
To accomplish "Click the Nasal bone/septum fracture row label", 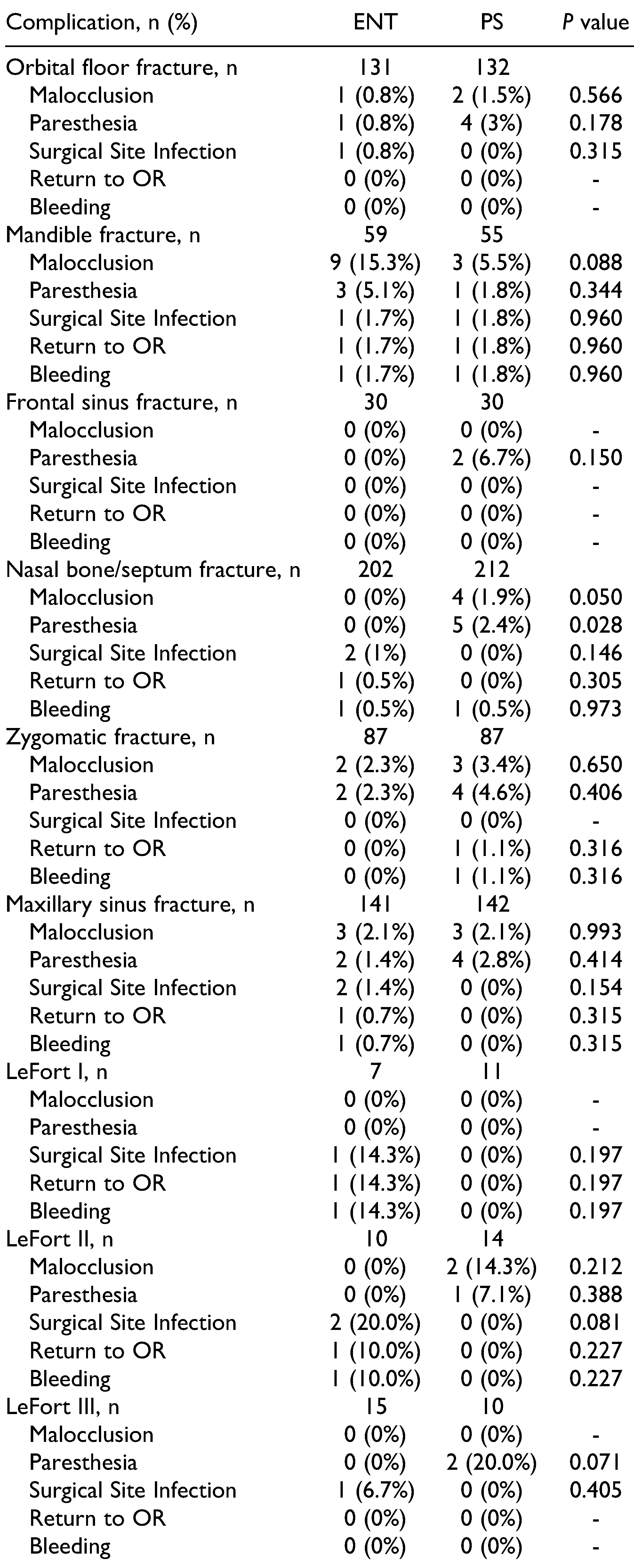I will pos(154,570).
